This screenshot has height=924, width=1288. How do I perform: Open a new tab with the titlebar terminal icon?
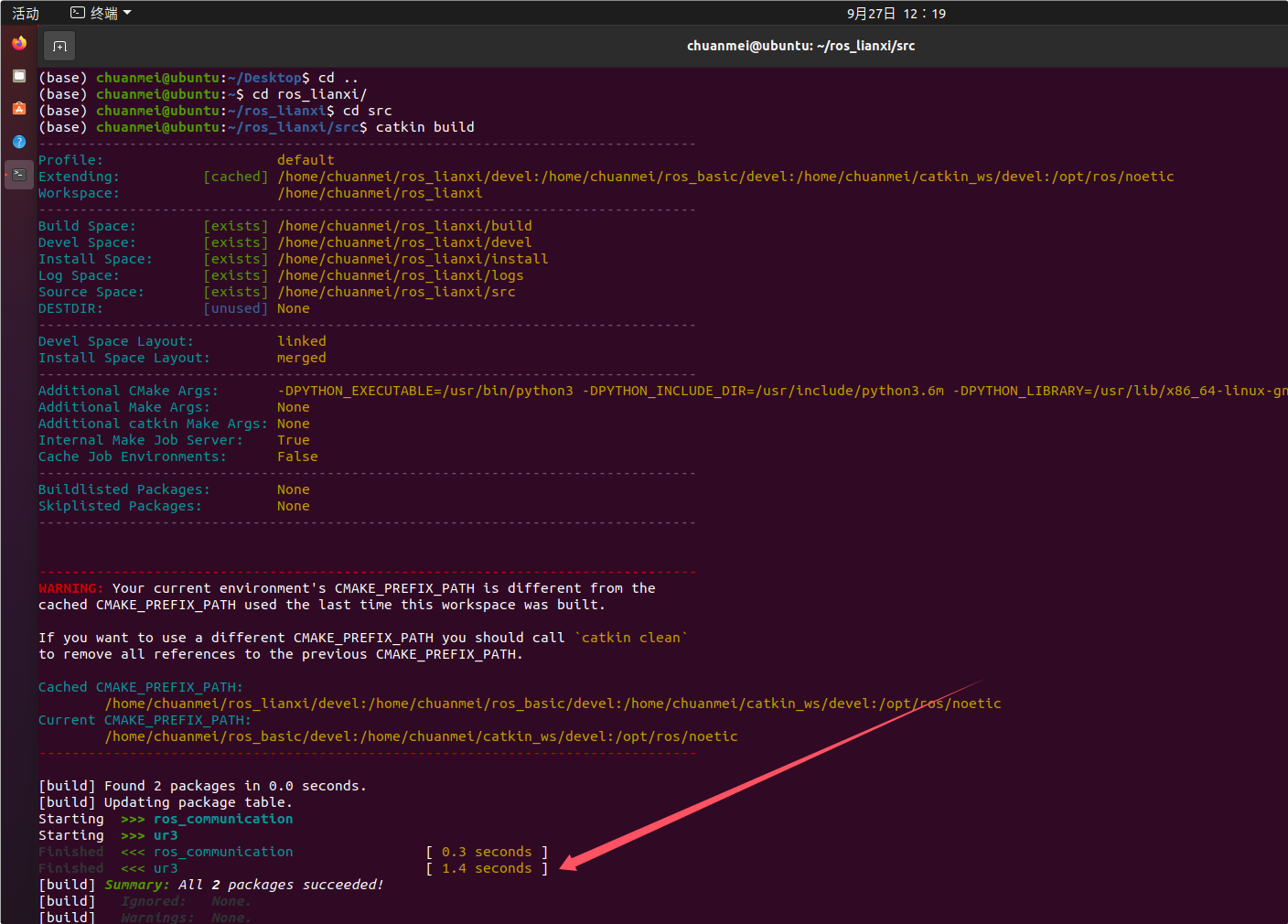(x=59, y=46)
